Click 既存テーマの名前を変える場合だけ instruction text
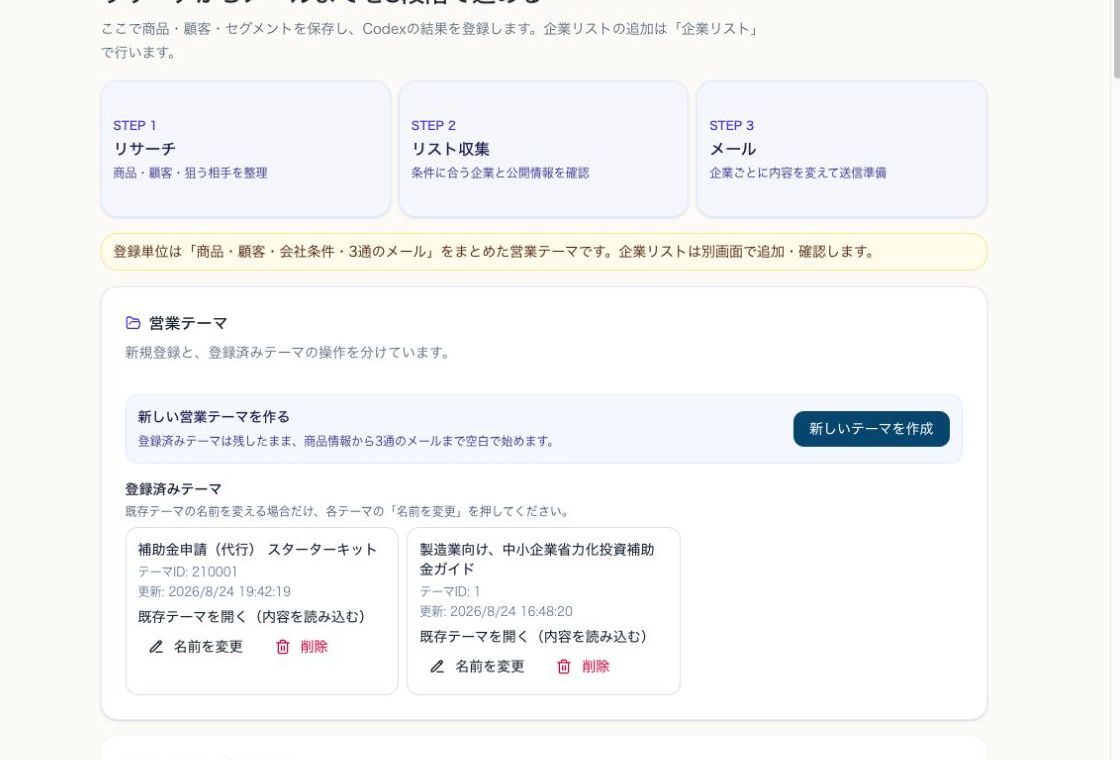The image size is (1120, 760). pyautogui.click(x=348, y=511)
